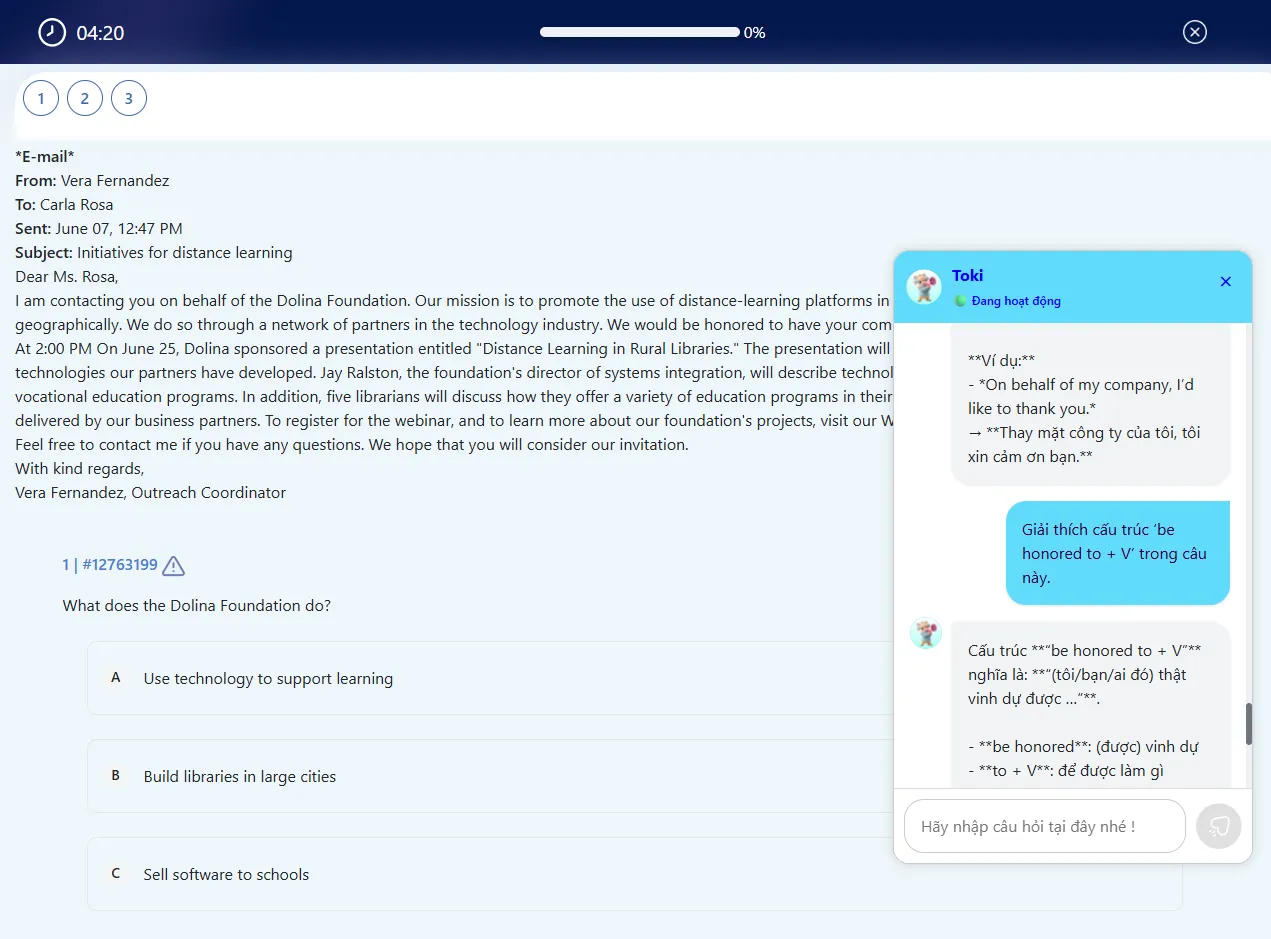Click the green active status dot
Screen dimensions: 1271x939
coord(960,301)
